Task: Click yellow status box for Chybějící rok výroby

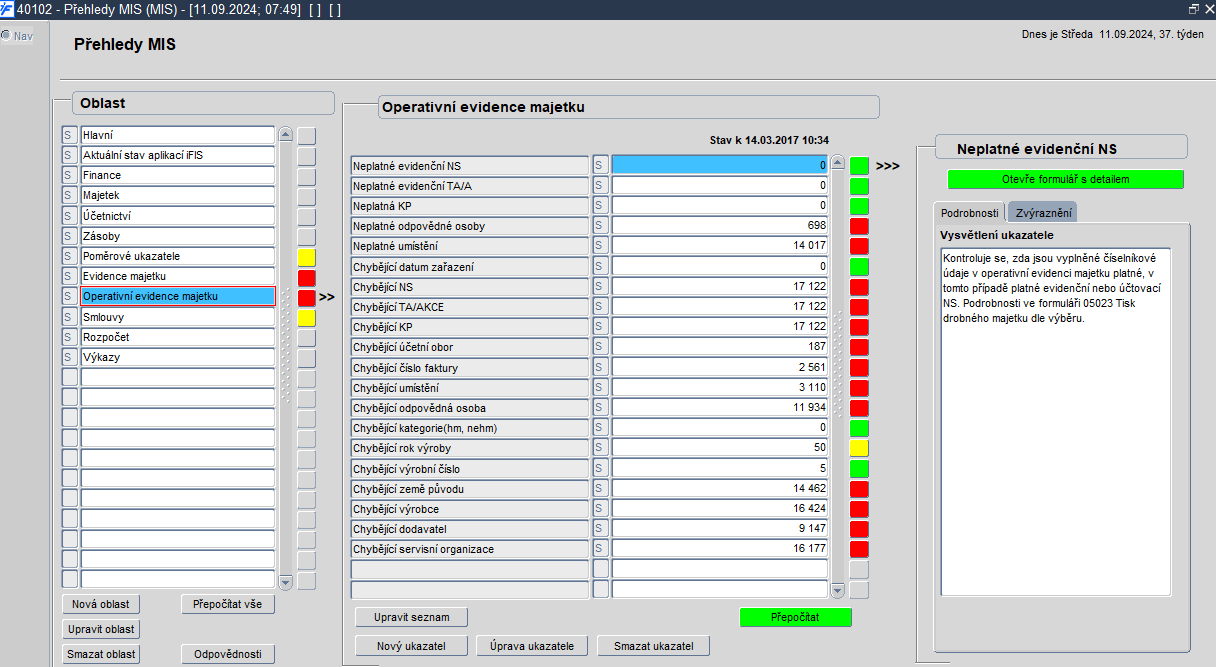Action: coord(859,448)
